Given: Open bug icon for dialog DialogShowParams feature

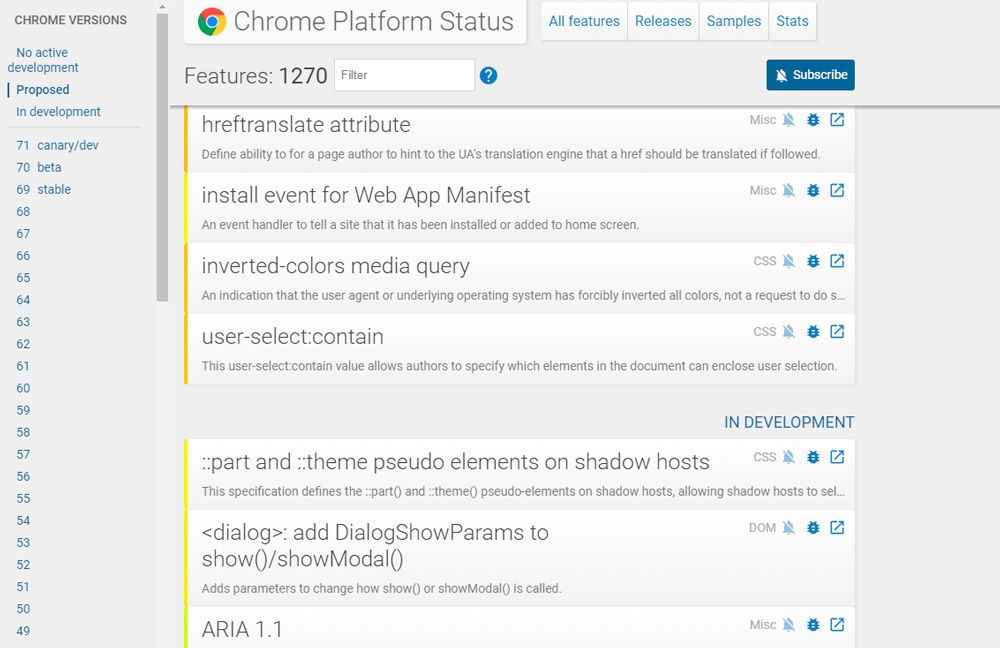Looking at the screenshot, I should click(813, 528).
